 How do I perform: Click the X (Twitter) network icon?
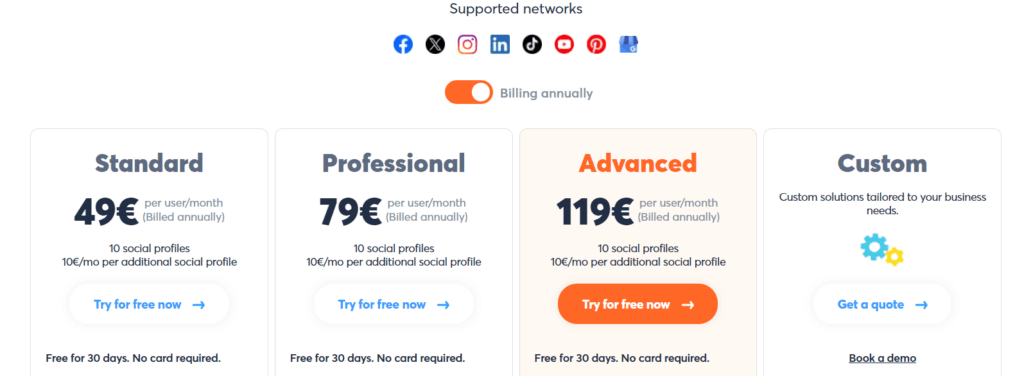coord(435,44)
